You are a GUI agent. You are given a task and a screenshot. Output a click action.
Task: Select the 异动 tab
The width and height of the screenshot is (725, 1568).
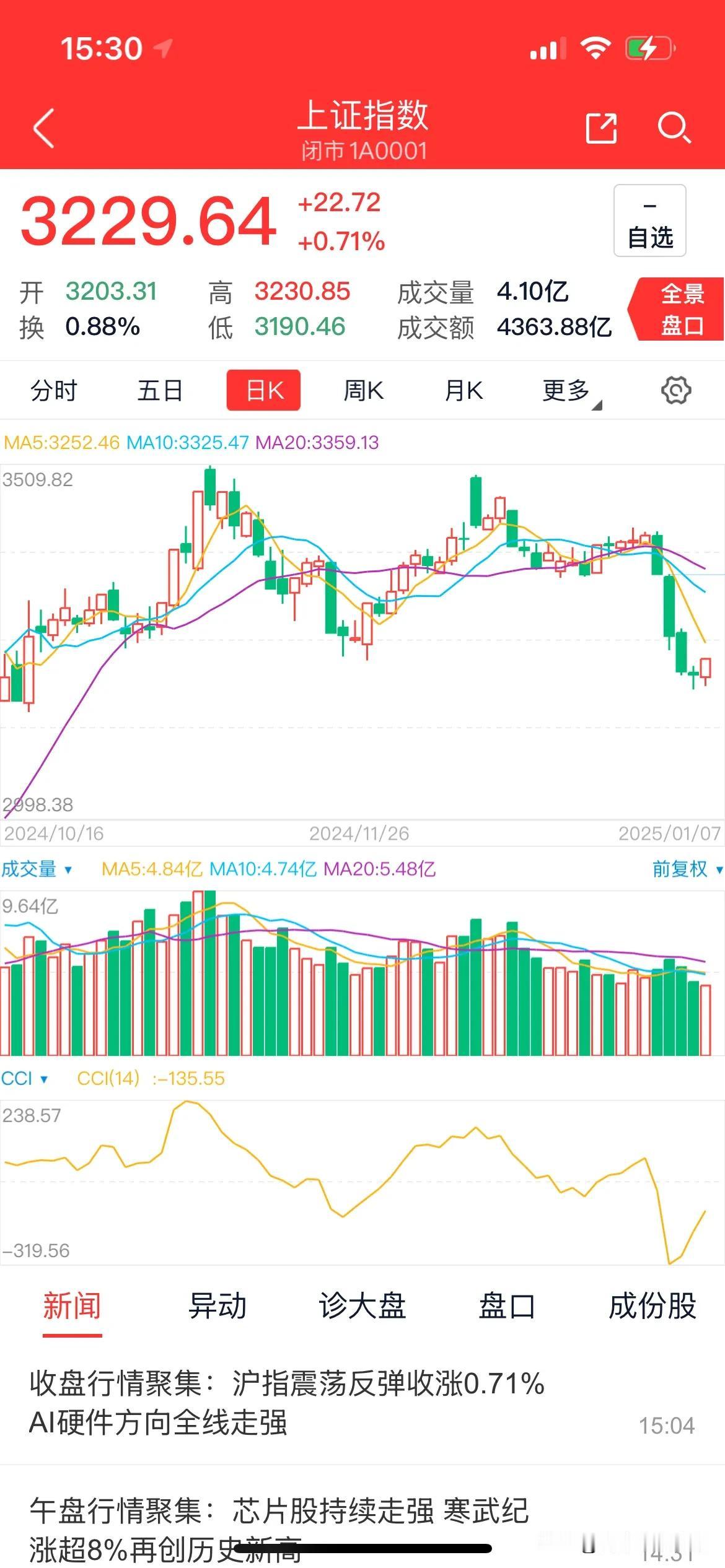coord(217,1305)
